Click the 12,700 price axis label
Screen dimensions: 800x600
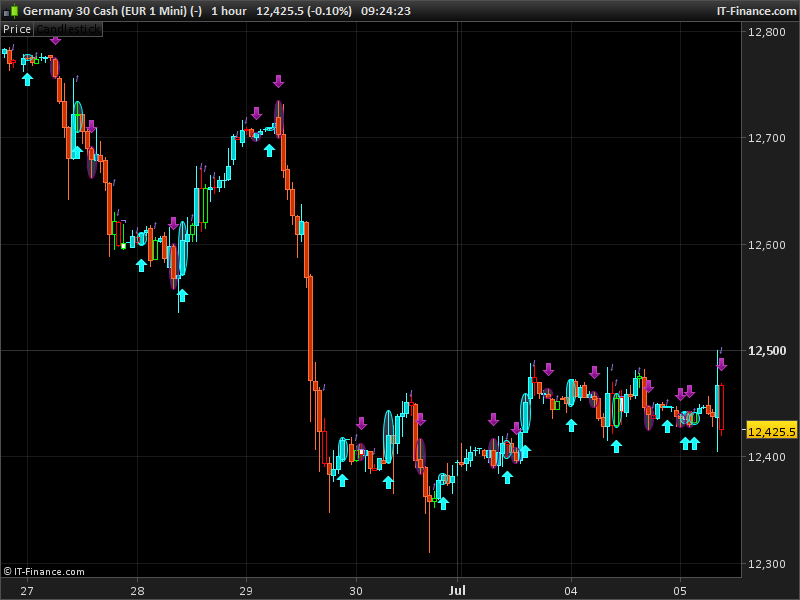(766, 138)
